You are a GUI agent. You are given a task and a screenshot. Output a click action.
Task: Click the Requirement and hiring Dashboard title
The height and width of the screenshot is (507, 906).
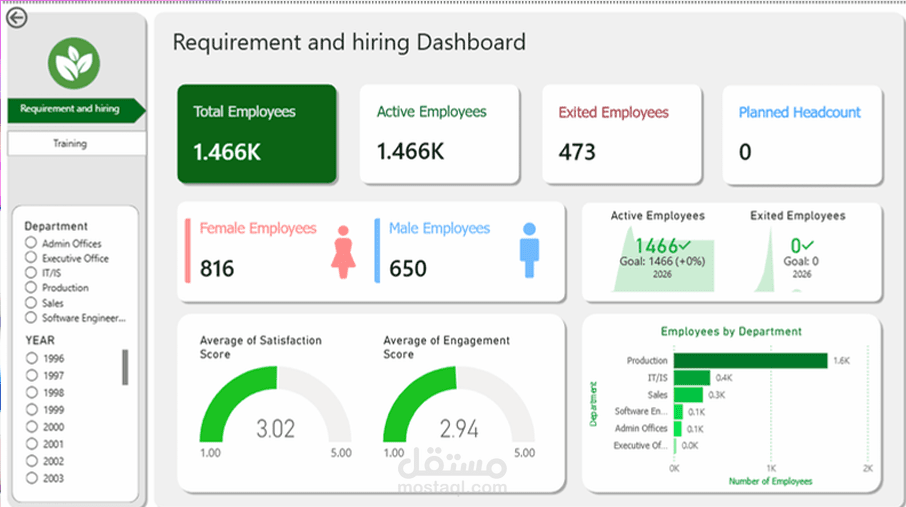(x=350, y=42)
